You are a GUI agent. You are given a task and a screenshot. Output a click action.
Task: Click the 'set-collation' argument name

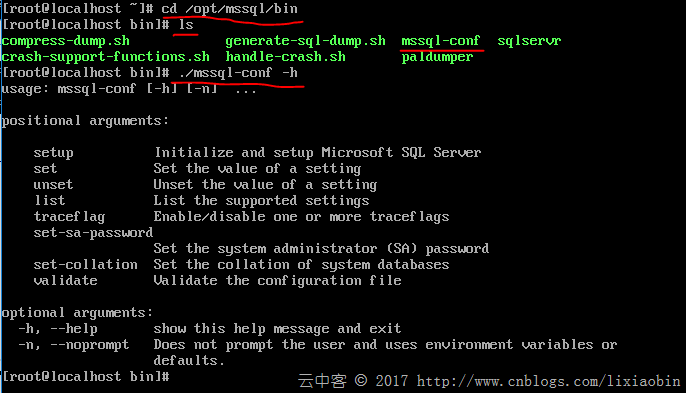click(x=85, y=265)
